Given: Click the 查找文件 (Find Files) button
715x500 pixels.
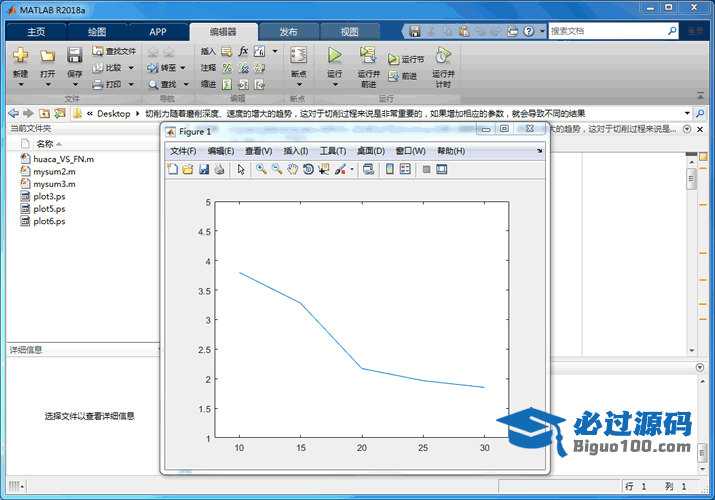Looking at the screenshot, I should [114, 51].
